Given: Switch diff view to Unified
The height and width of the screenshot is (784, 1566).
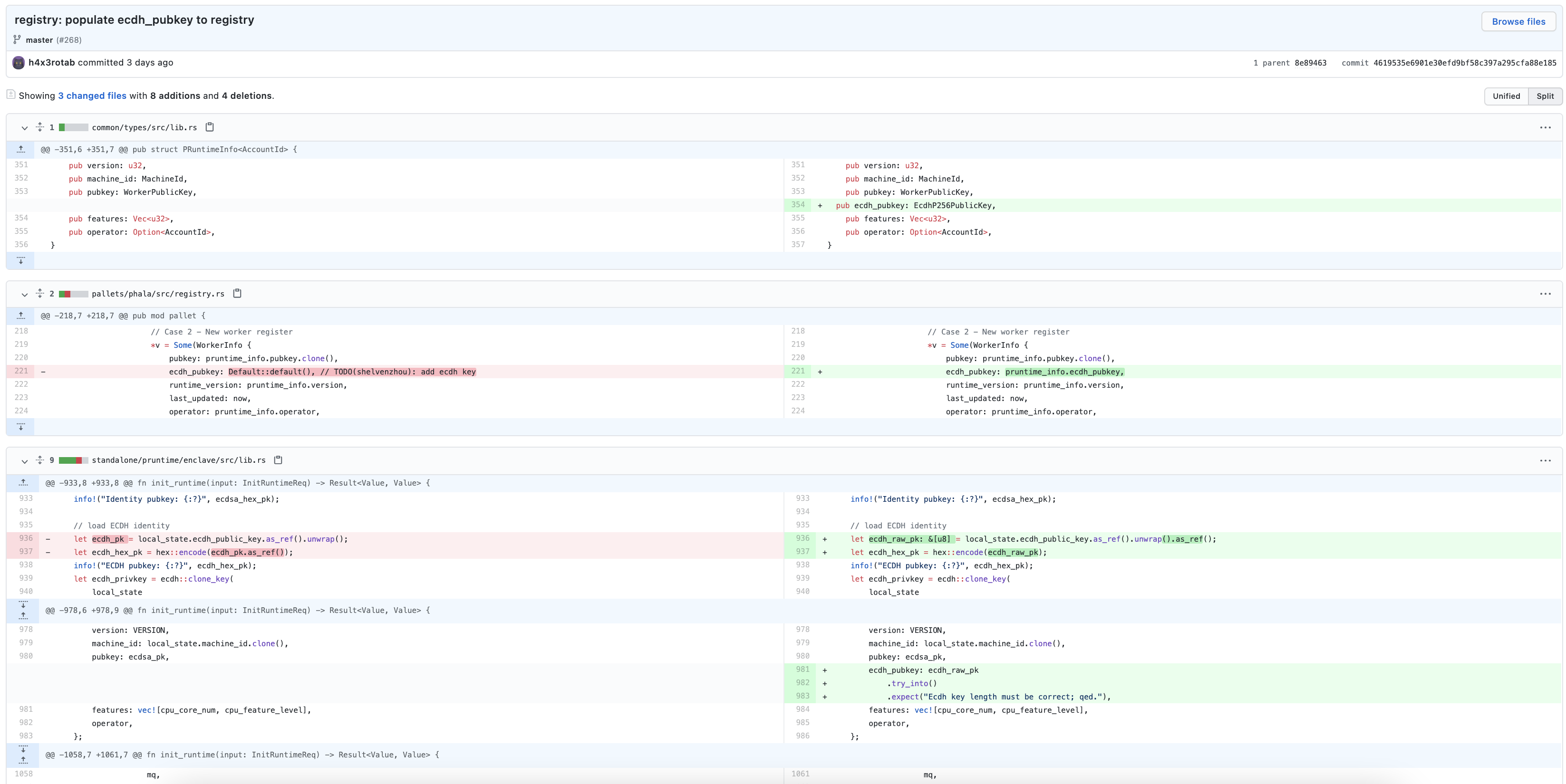Looking at the screenshot, I should point(1506,96).
